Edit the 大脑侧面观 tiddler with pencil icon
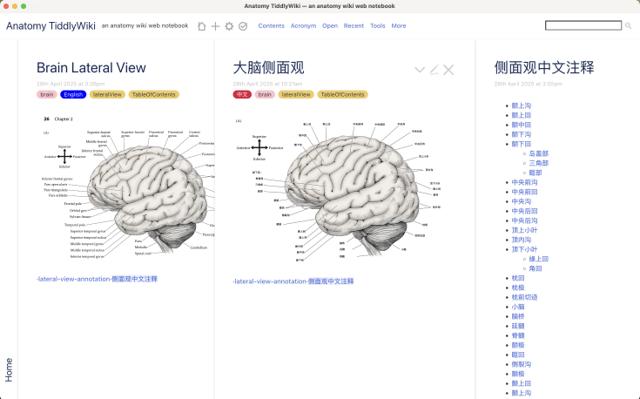This screenshot has height=399, width=640. click(x=434, y=70)
